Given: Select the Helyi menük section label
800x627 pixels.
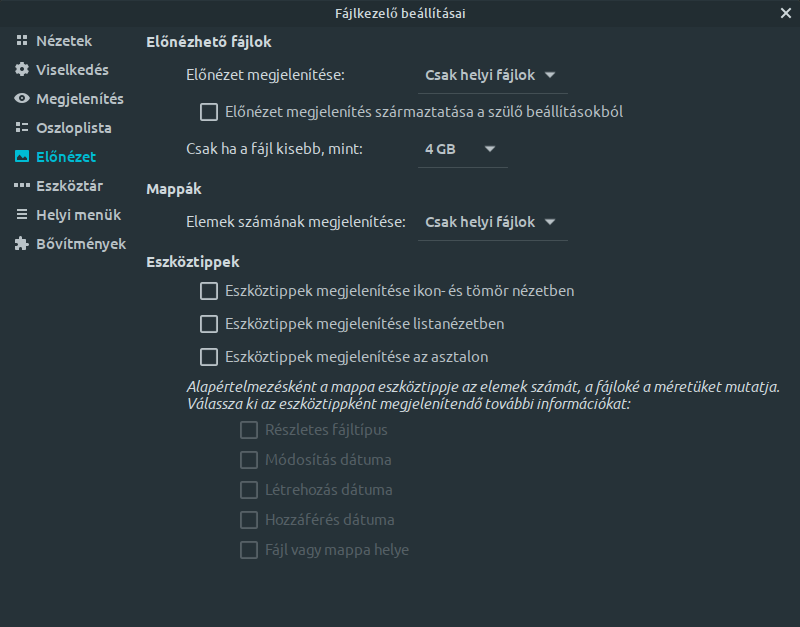Looking at the screenshot, I should tap(79, 215).
